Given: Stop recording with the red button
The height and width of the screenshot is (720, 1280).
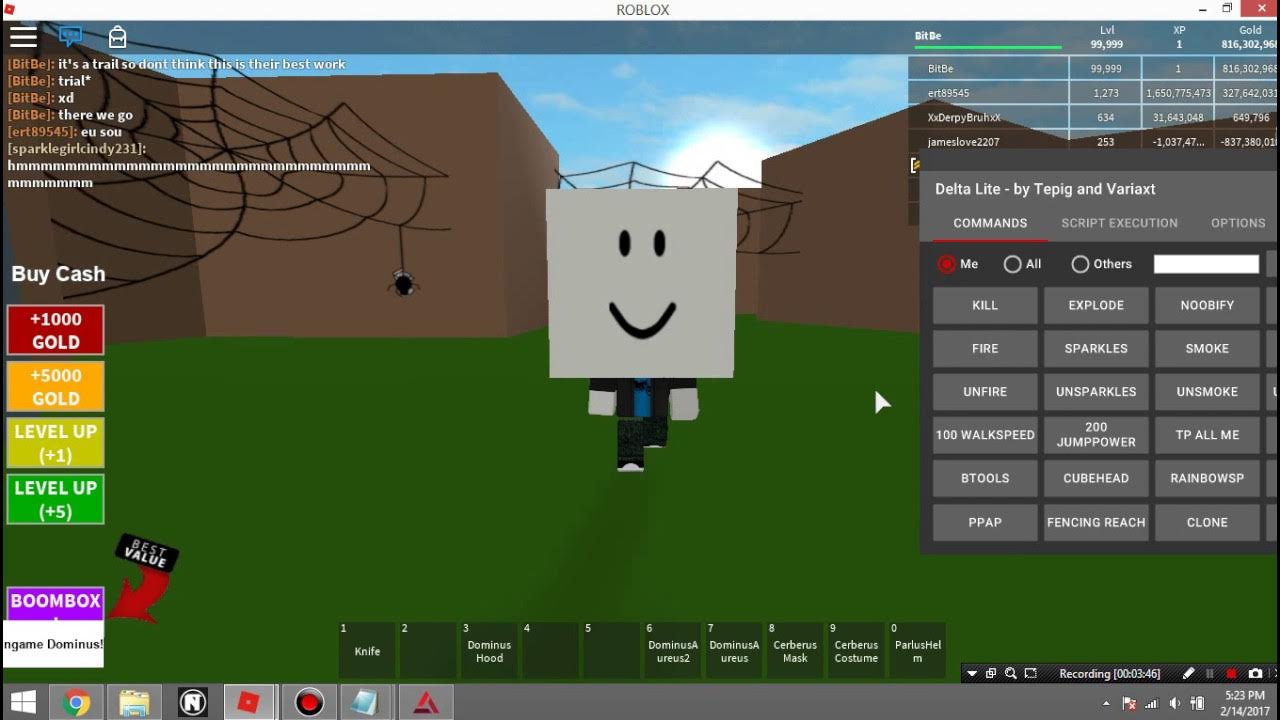Looking at the screenshot, I should pos(1232,674).
